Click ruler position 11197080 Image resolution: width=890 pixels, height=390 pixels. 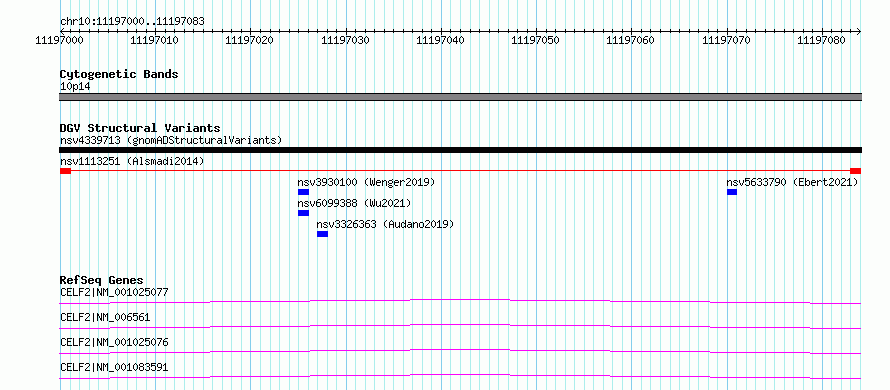click(x=822, y=40)
